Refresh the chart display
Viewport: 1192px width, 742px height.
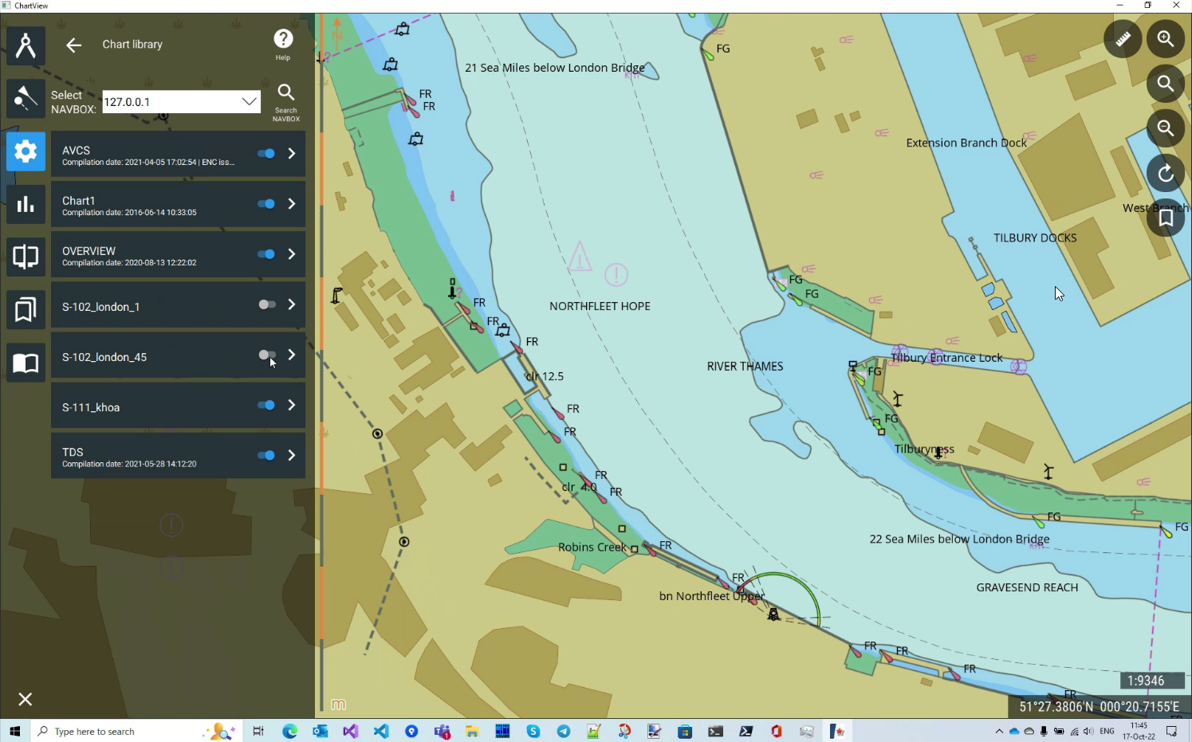1166,173
